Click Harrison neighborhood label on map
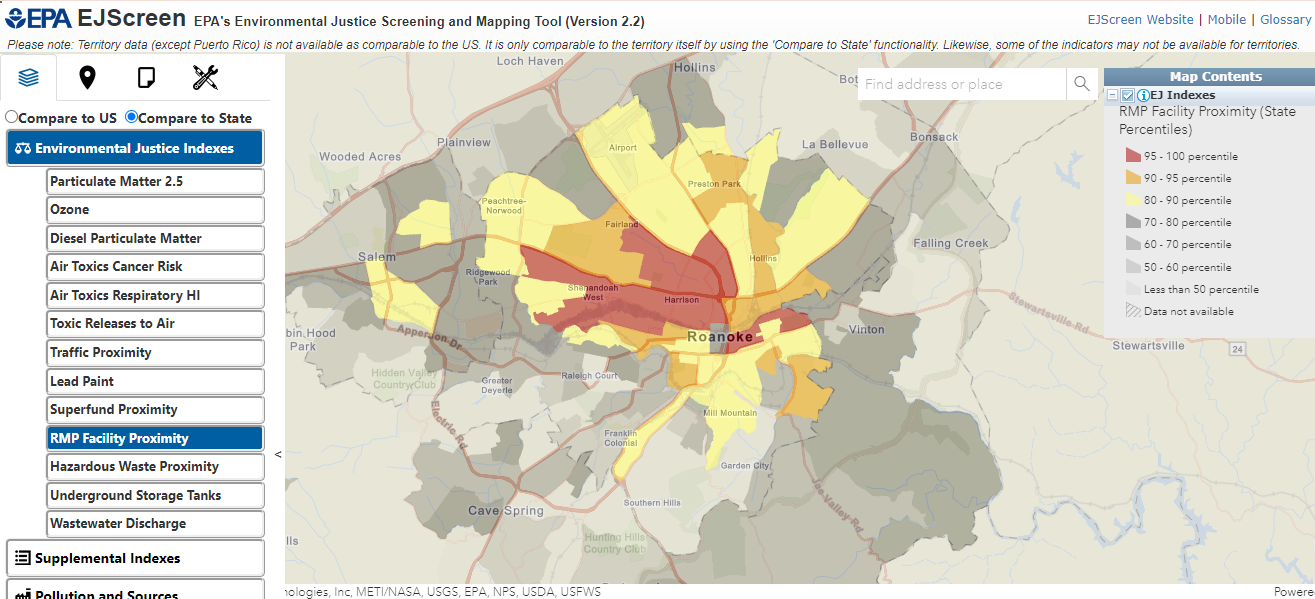The image size is (1315, 599). 682,299
